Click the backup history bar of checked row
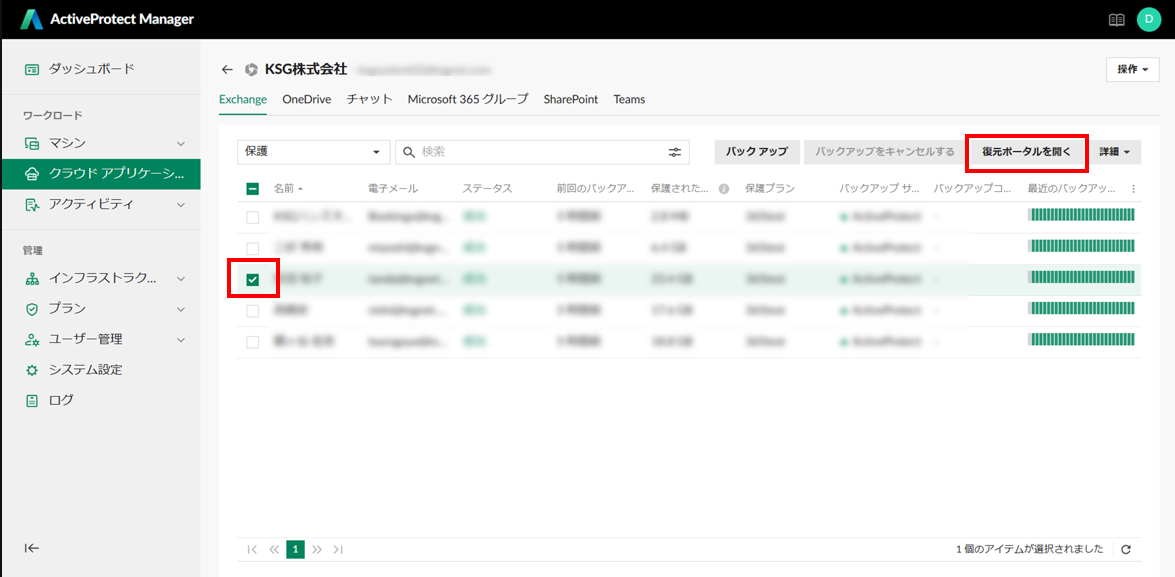This screenshot has height=577, width=1175. pos(1083,278)
